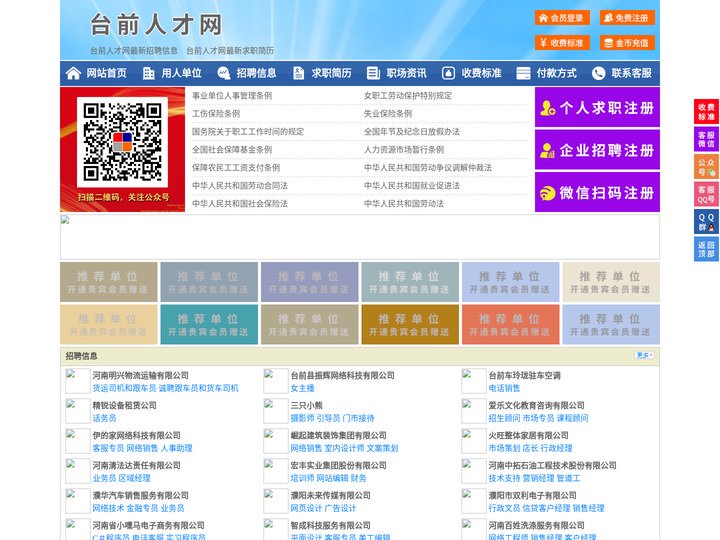Open link 全国年节及纪念日放假办法
The width and height of the screenshot is (720, 540).
coord(412,131)
